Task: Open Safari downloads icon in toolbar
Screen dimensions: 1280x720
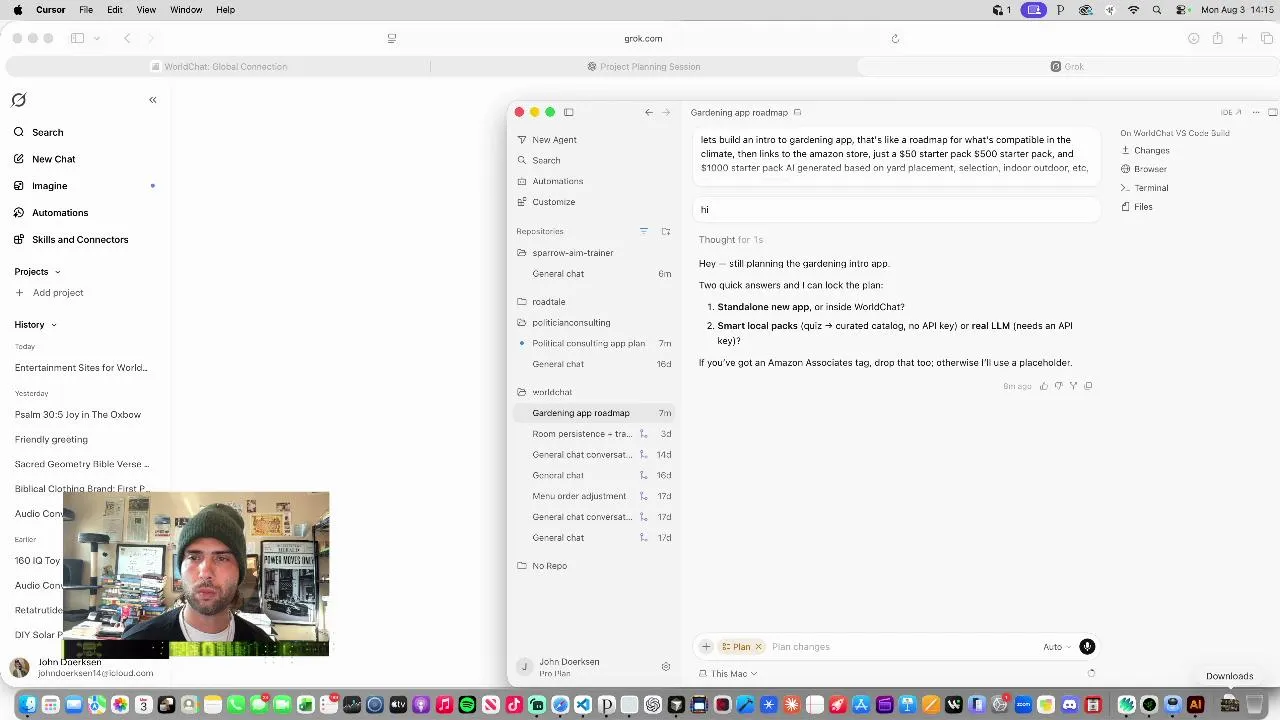Action: pyautogui.click(x=1193, y=39)
